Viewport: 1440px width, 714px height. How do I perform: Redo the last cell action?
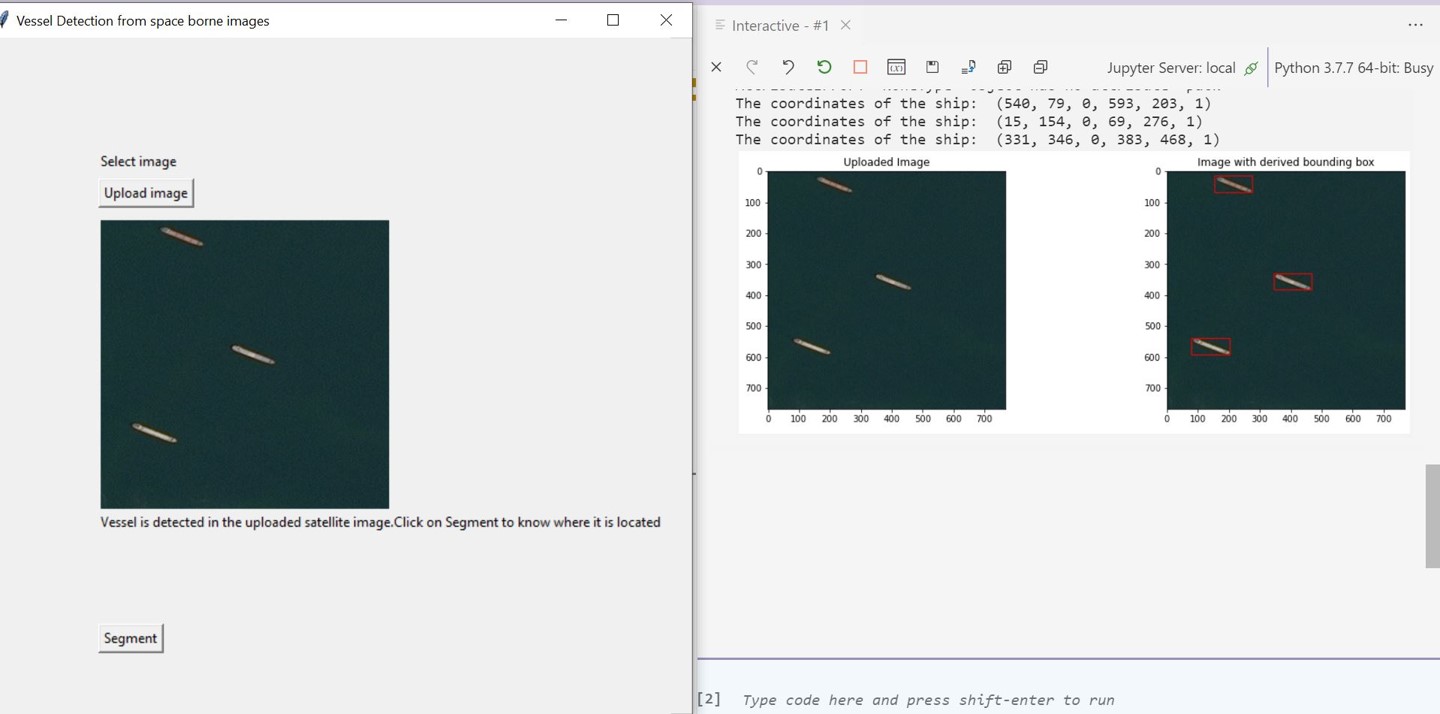coord(751,67)
